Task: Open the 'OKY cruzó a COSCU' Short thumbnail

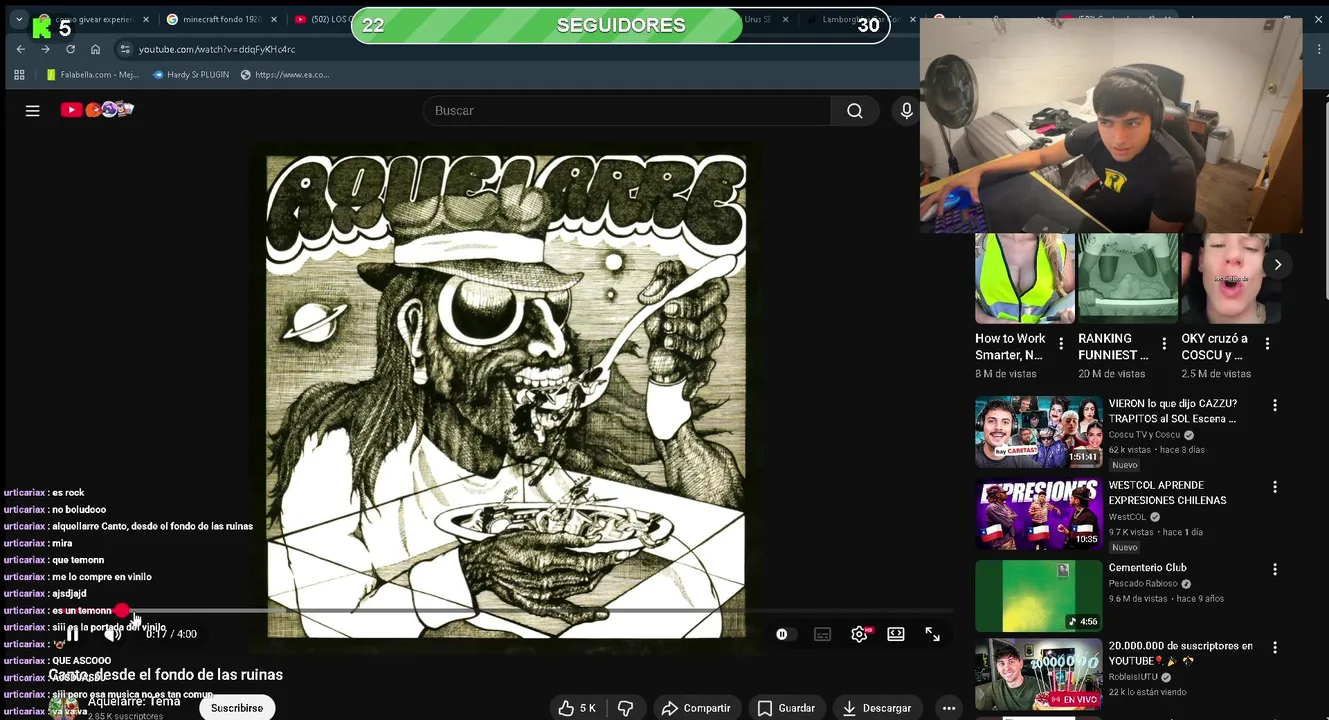Action: tap(1231, 279)
